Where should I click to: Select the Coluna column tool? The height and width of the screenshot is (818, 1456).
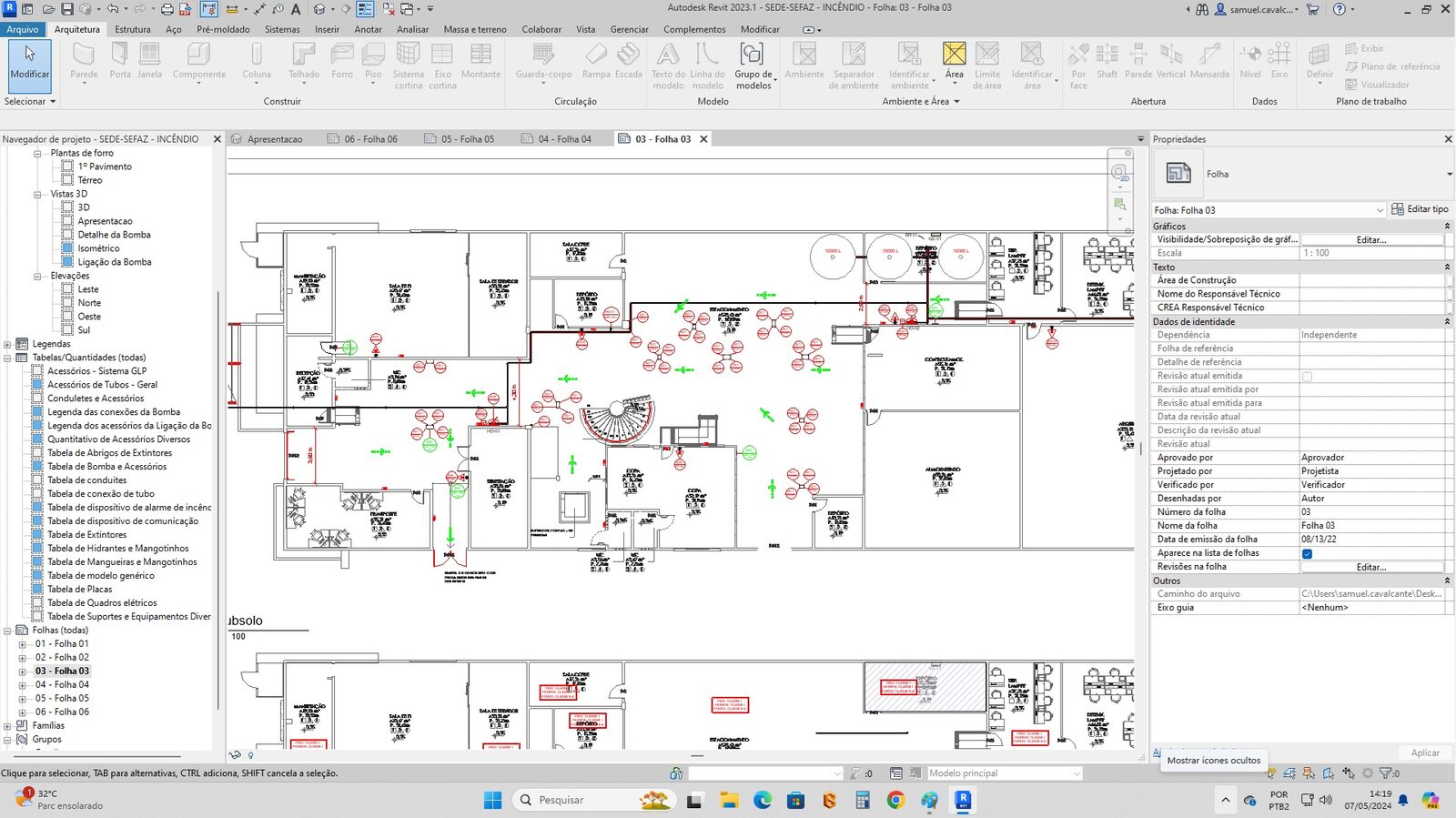[257, 62]
